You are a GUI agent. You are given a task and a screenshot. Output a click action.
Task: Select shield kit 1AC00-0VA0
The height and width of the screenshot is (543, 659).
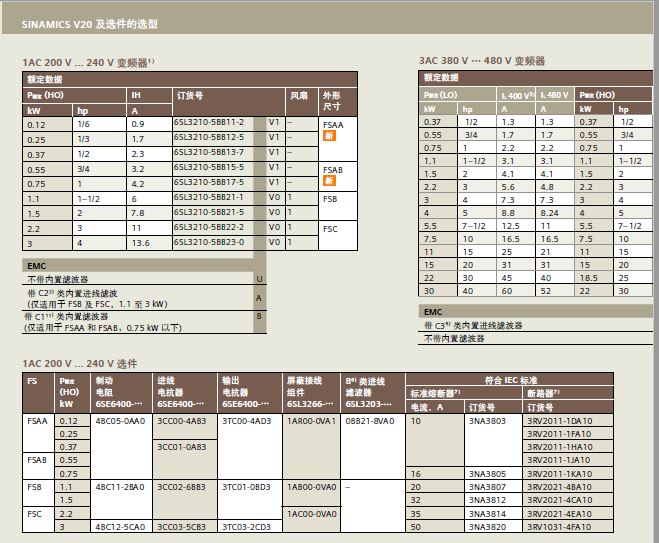(x=311, y=514)
